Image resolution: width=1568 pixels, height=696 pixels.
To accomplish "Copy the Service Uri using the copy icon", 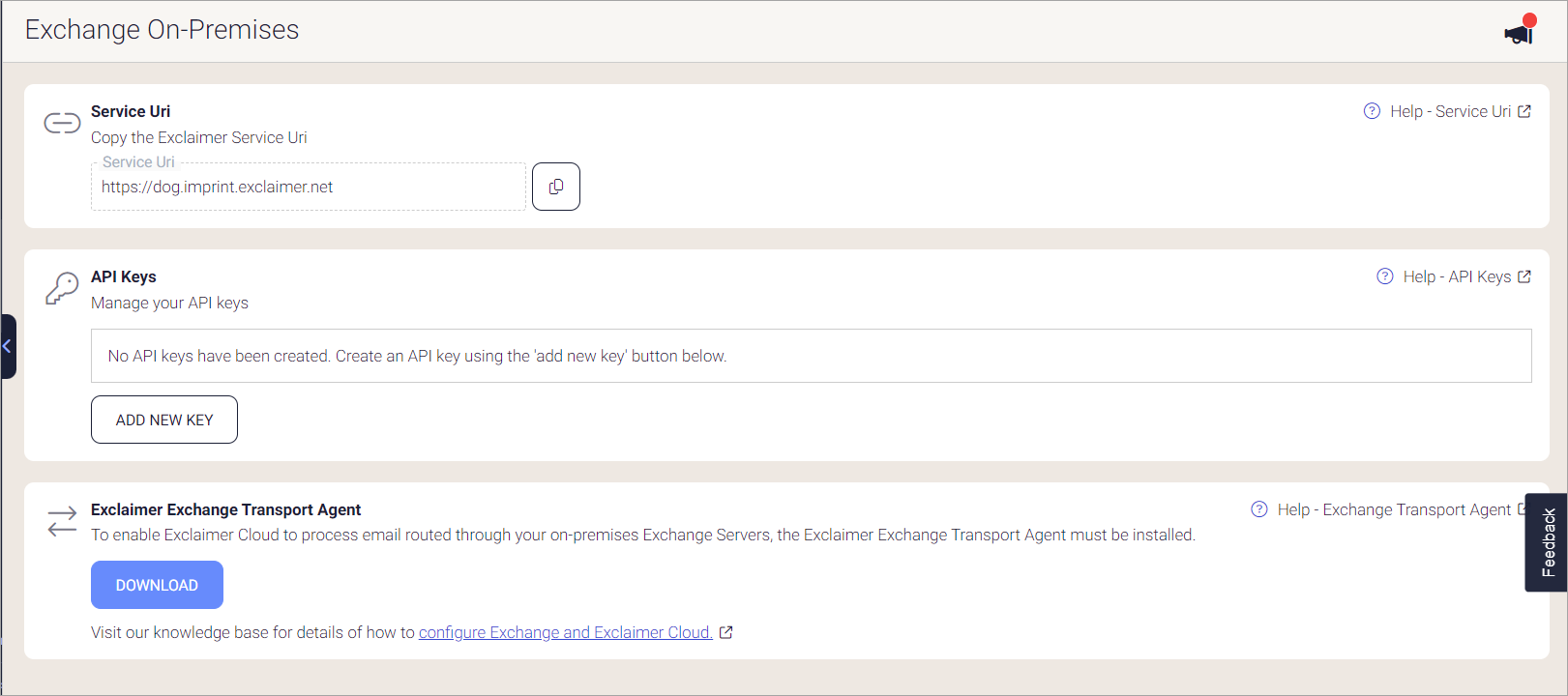I will pyautogui.click(x=555, y=186).
